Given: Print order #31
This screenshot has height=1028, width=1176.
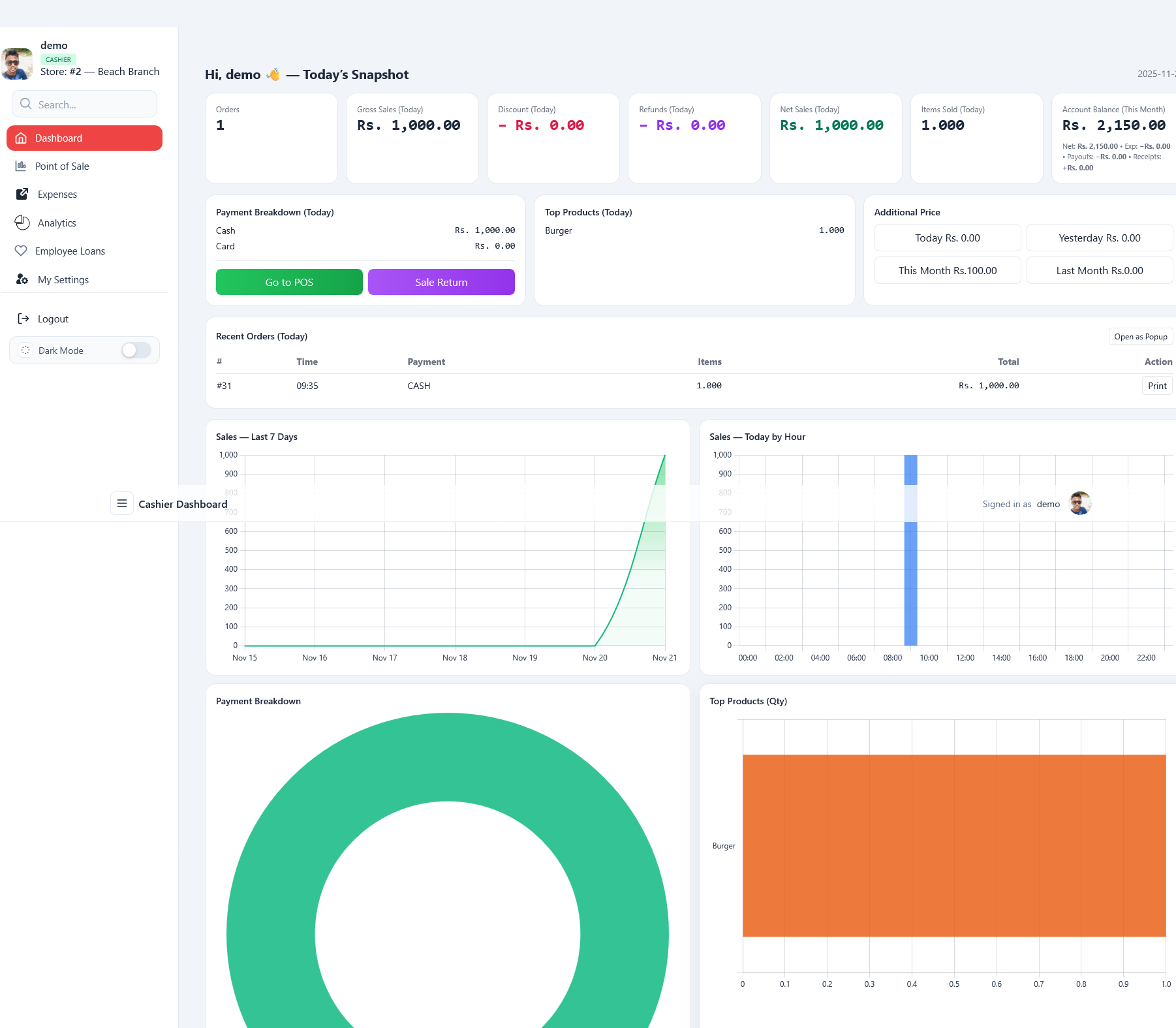Looking at the screenshot, I should [x=1156, y=386].
